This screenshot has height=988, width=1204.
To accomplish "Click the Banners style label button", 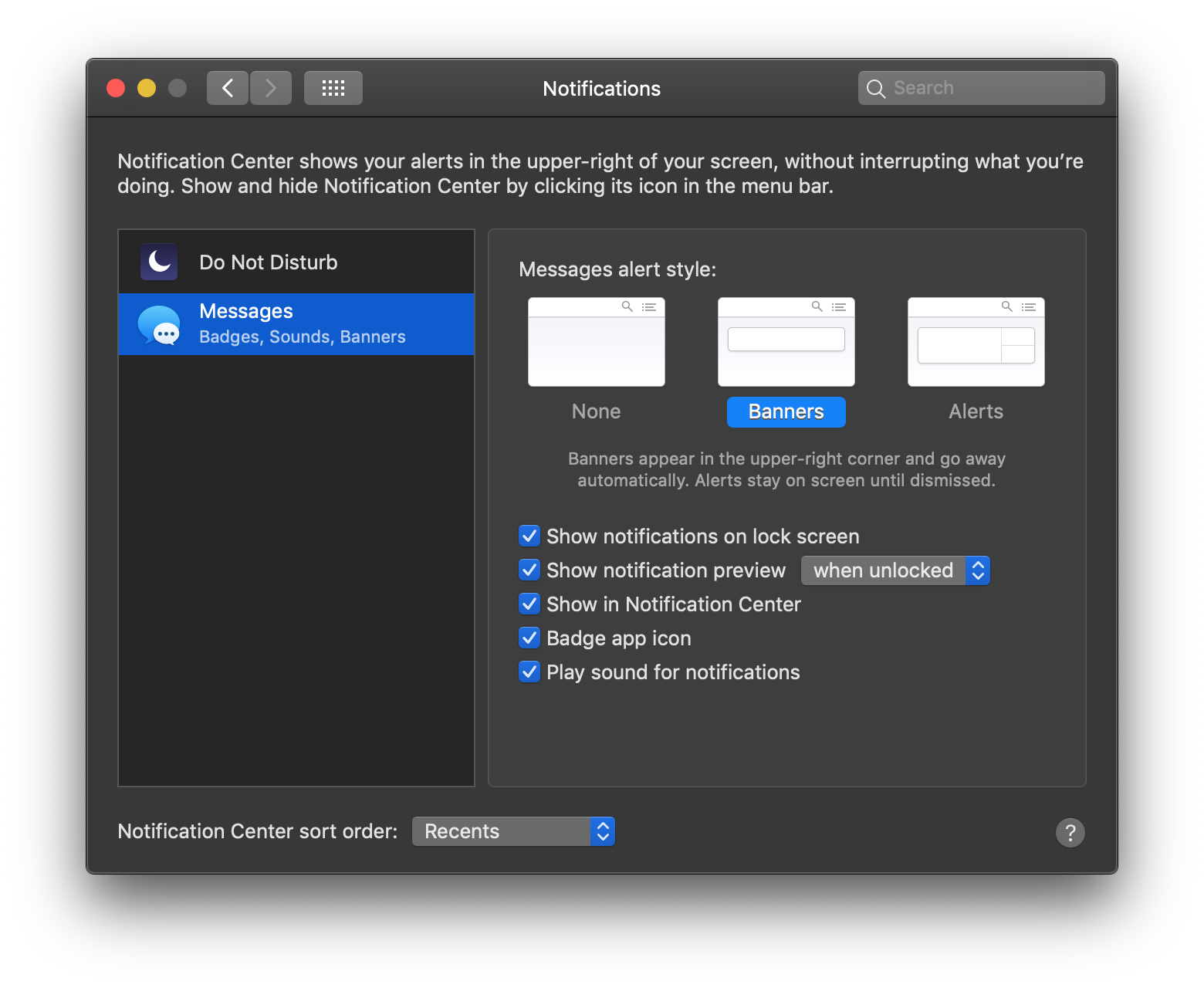I will pyautogui.click(x=786, y=412).
